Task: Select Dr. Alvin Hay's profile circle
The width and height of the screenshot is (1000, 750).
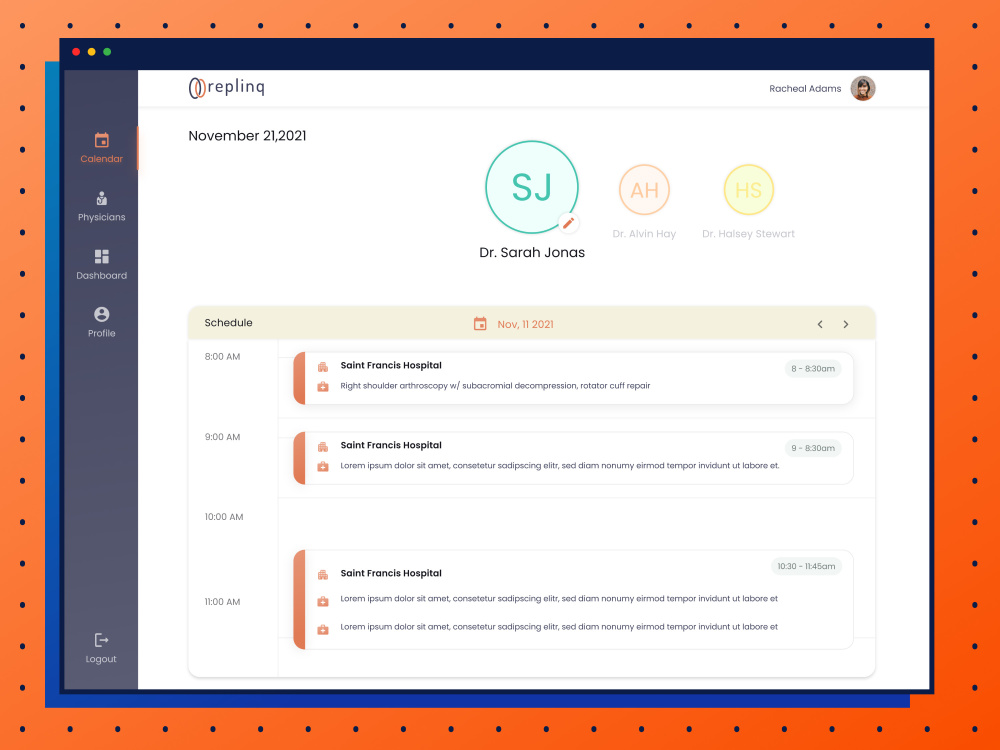Action: (644, 190)
